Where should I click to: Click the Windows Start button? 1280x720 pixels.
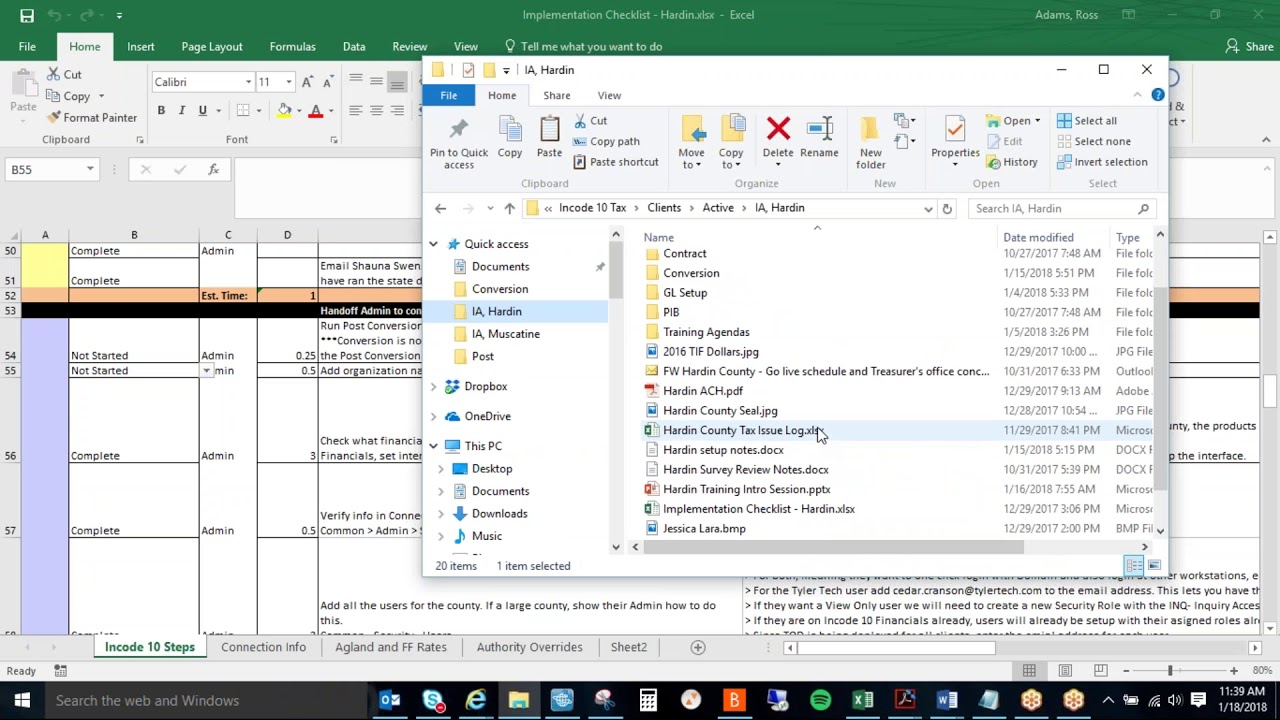[x=22, y=700]
